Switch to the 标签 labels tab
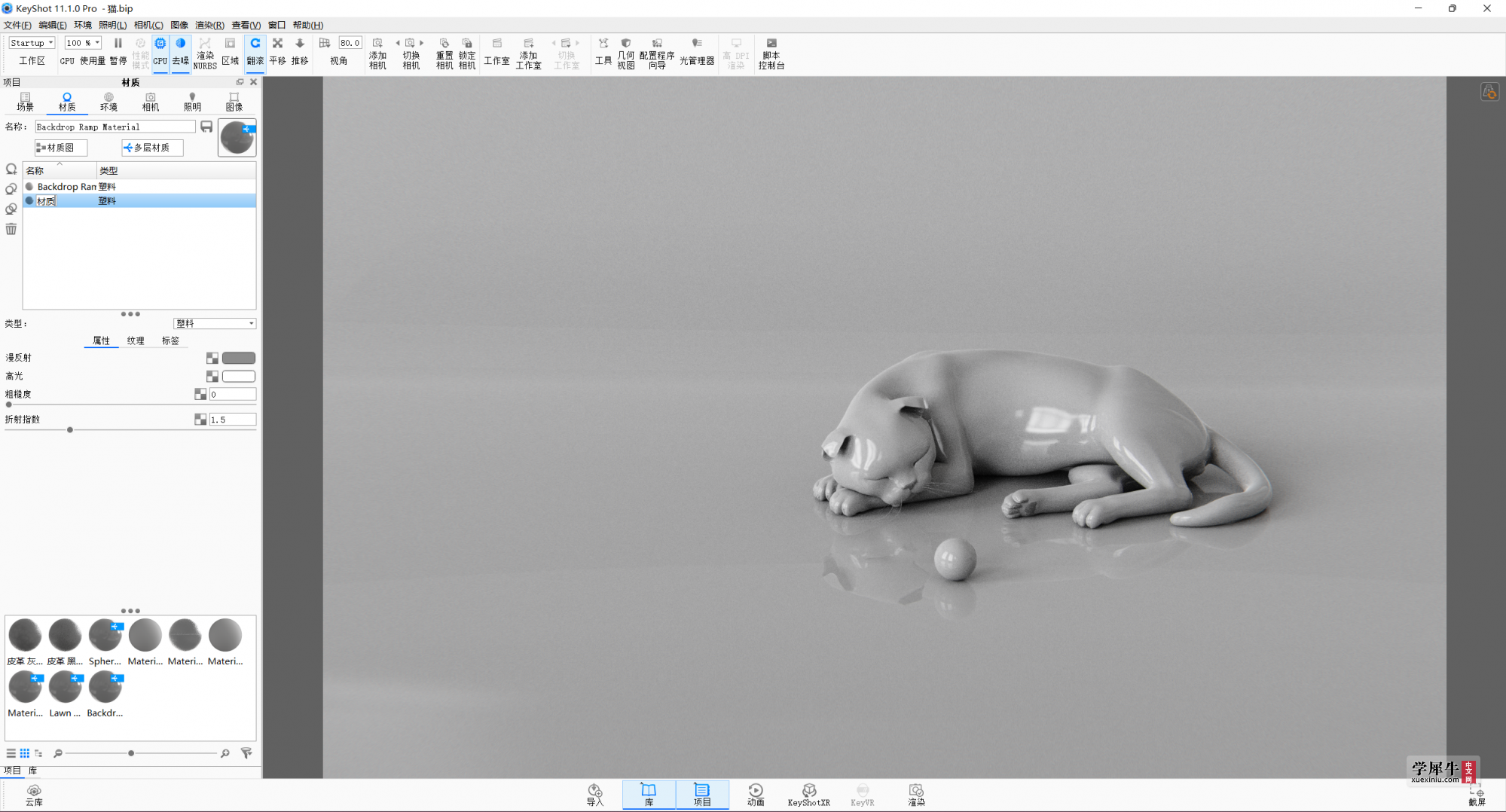Screen dimensions: 1506x812 click(171, 340)
